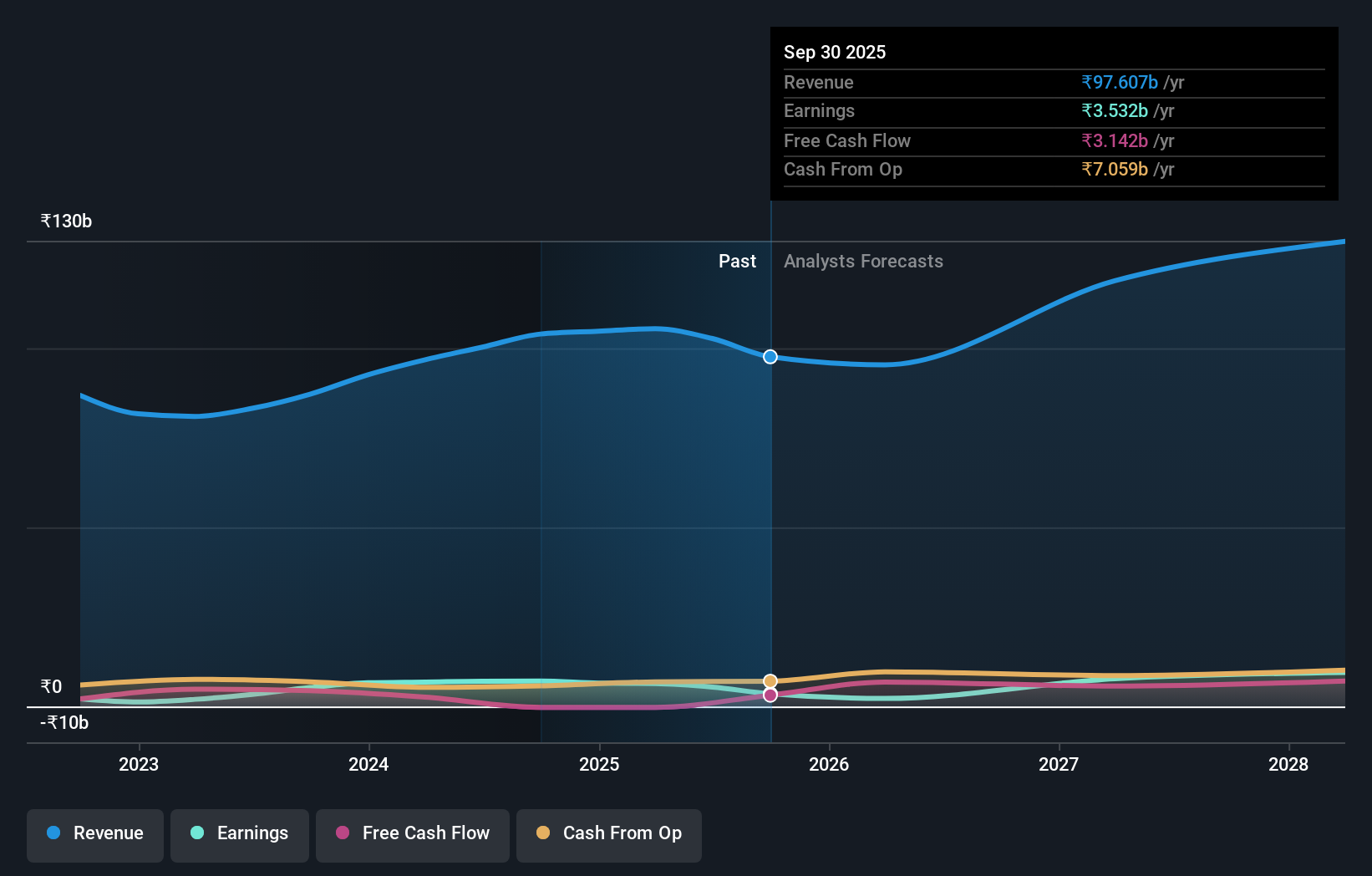Screen dimensions: 1372x876
Task: Click the Analysts Forecasts section label
Action: [863, 261]
